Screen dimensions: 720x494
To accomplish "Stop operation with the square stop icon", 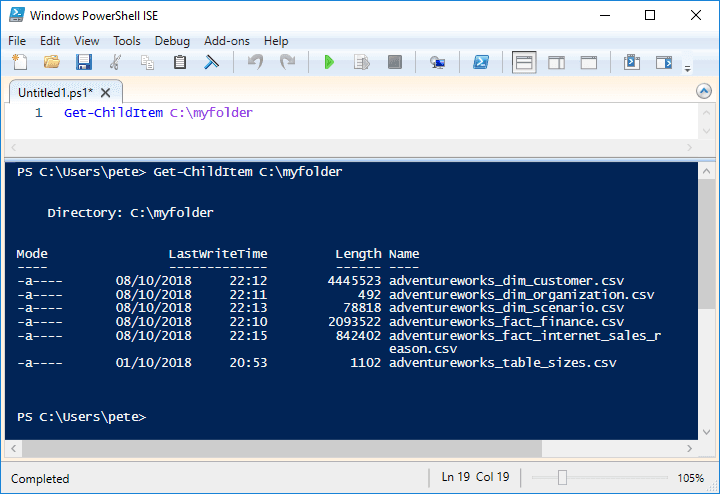I will click(394, 62).
